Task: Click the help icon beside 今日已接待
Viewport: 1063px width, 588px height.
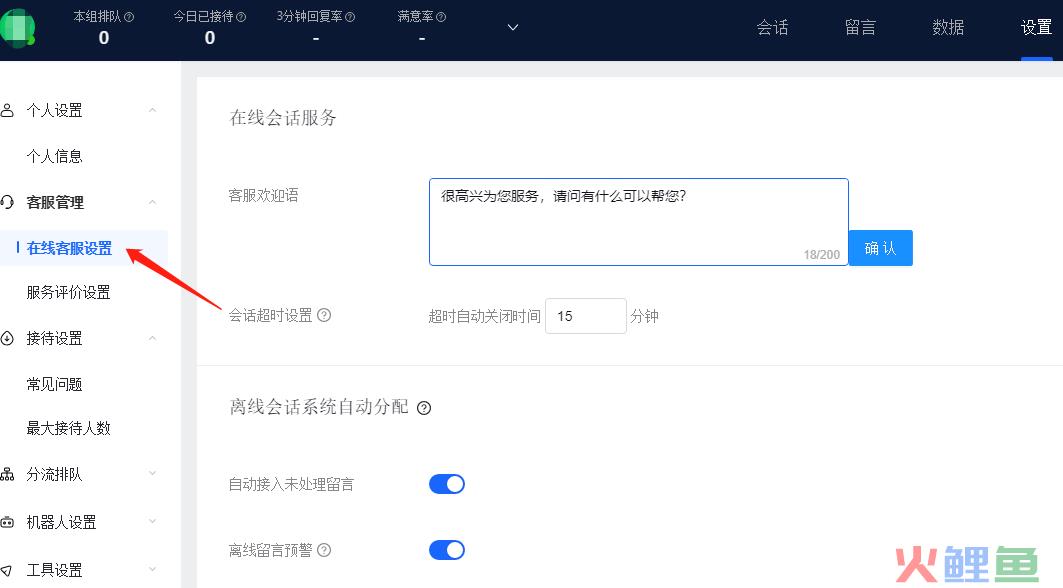Action: click(241, 17)
